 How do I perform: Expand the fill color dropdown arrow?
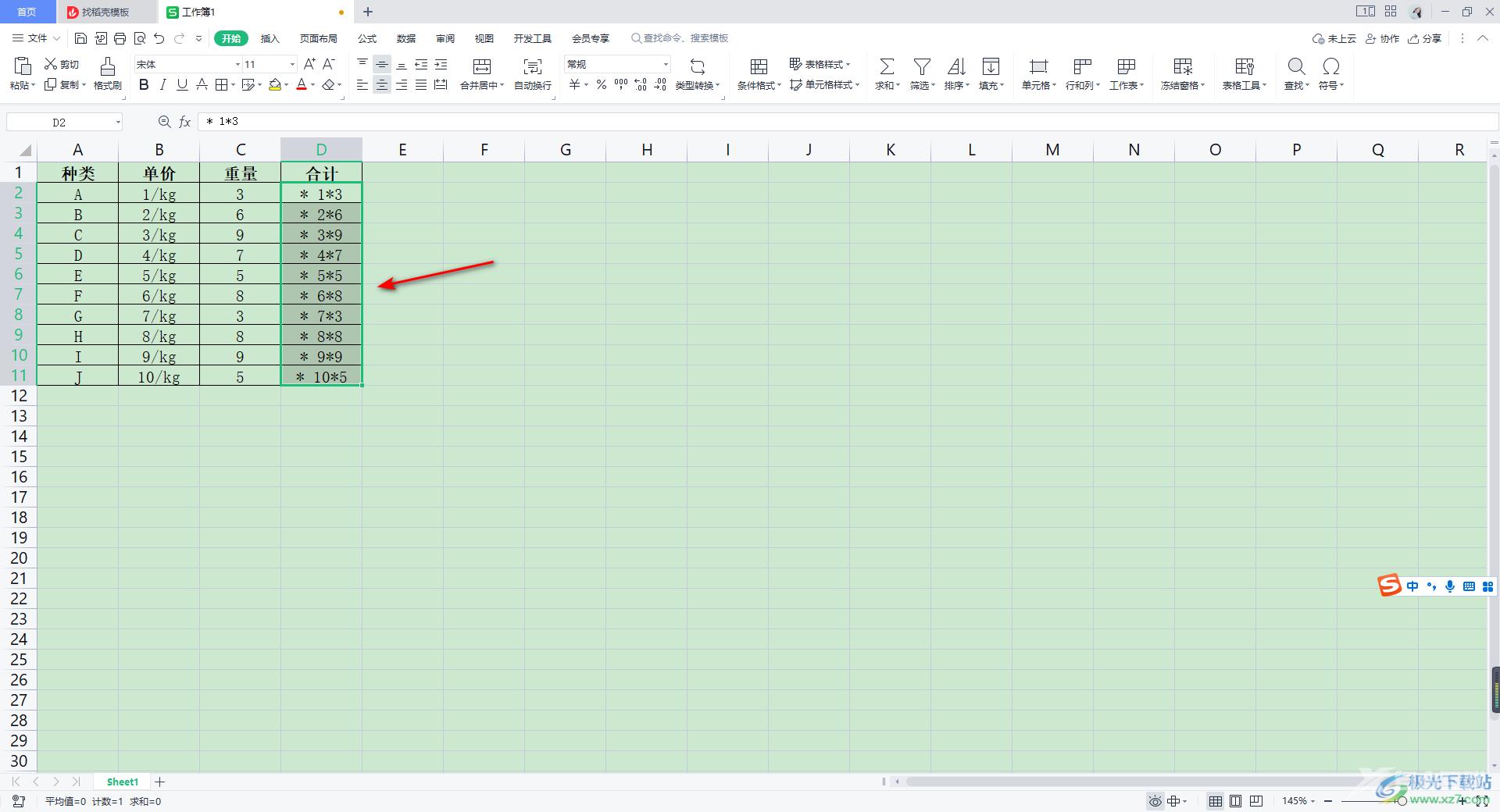coord(287,85)
